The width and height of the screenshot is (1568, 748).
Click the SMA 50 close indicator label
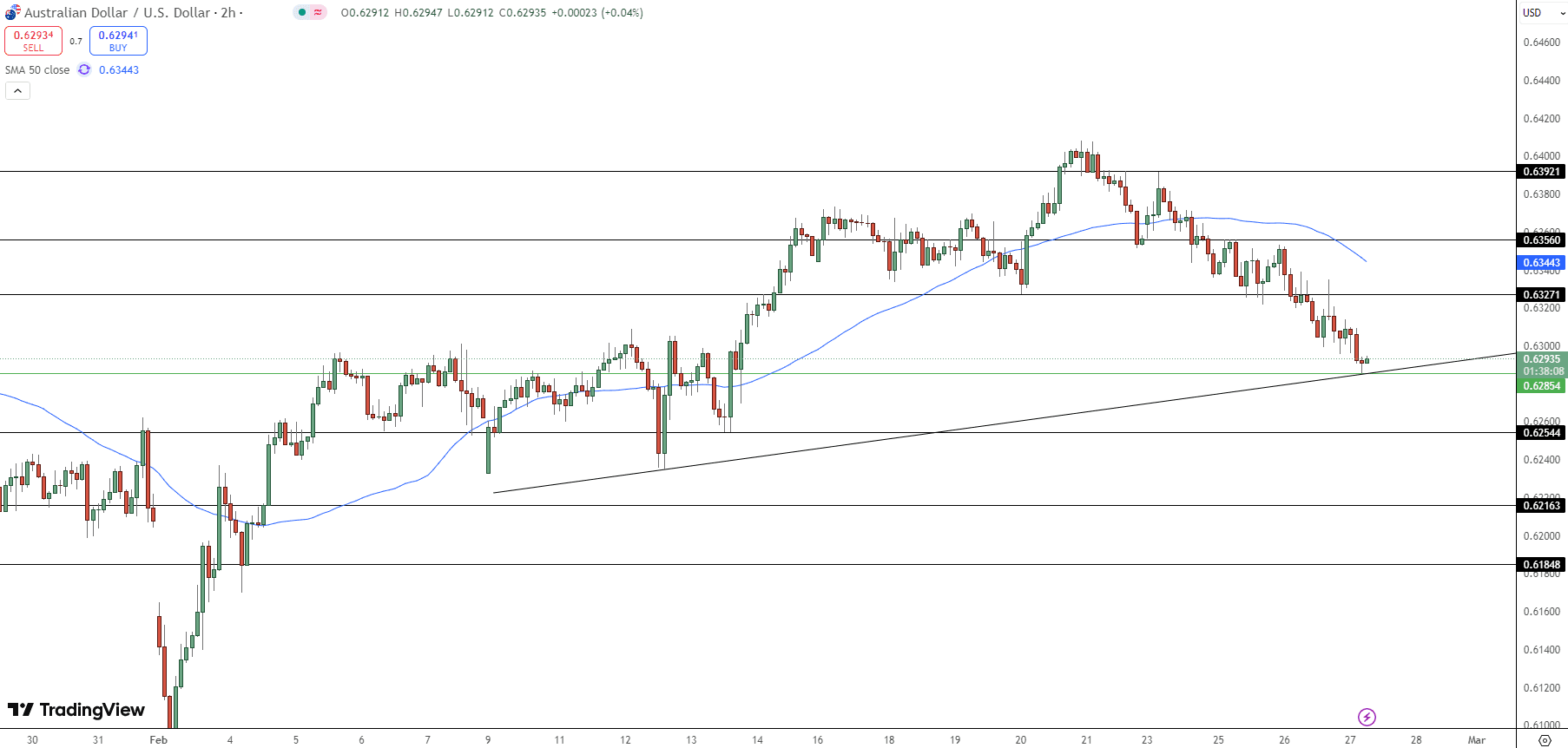coord(37,70)
